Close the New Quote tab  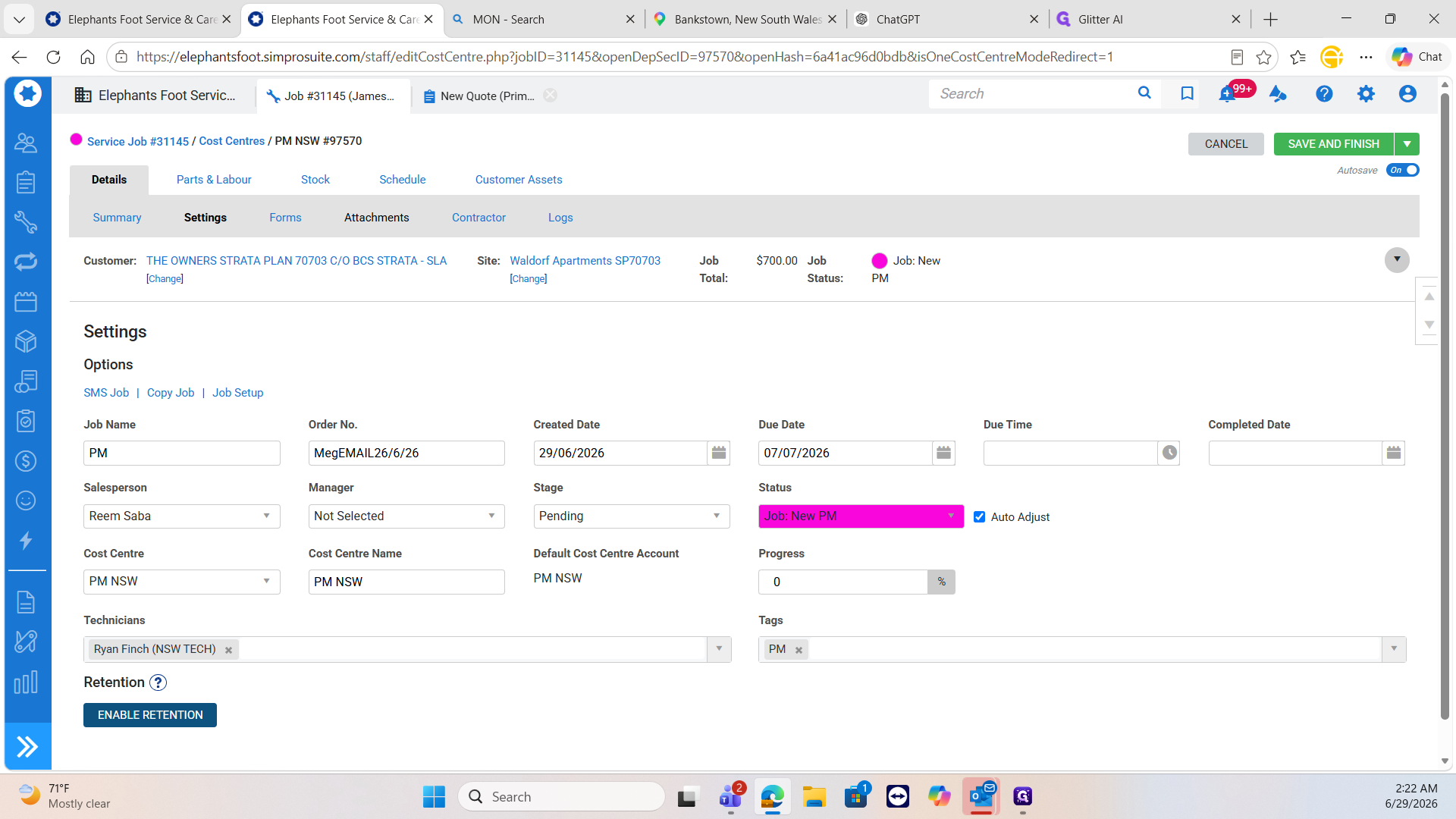click(550, 96)
